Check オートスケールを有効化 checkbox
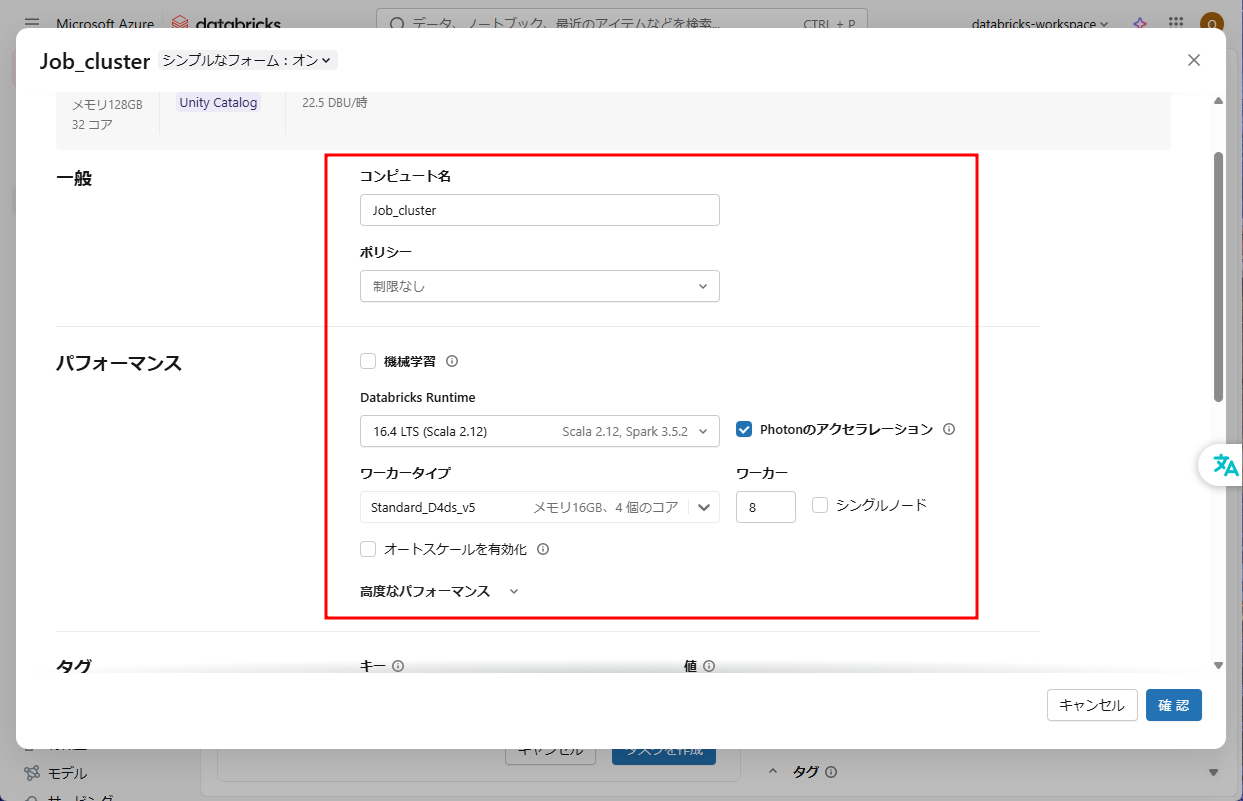Image resolution: width=1243 pixels, height=801 pixels. (x=368, y=549)
